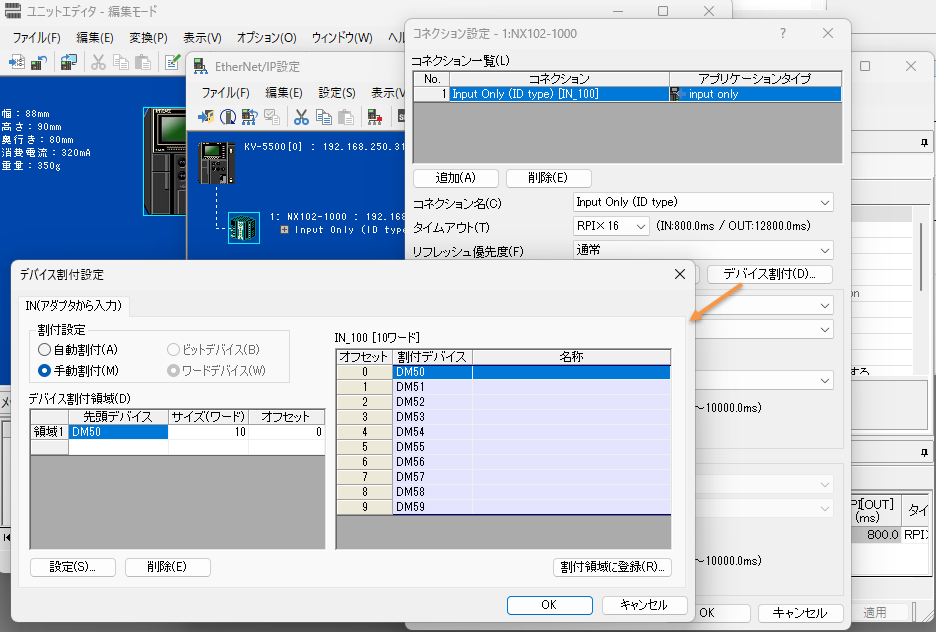Click the first import icon in Unit Editor toolbar
Viewport: 936px width, 632px height.
pyautogui.click(x=17, y=62)
